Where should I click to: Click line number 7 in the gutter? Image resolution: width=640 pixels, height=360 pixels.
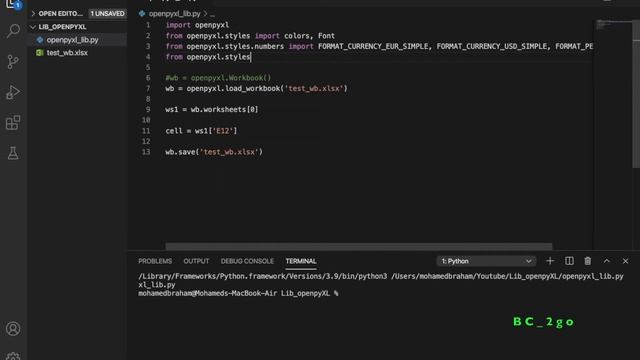point(148,89)
